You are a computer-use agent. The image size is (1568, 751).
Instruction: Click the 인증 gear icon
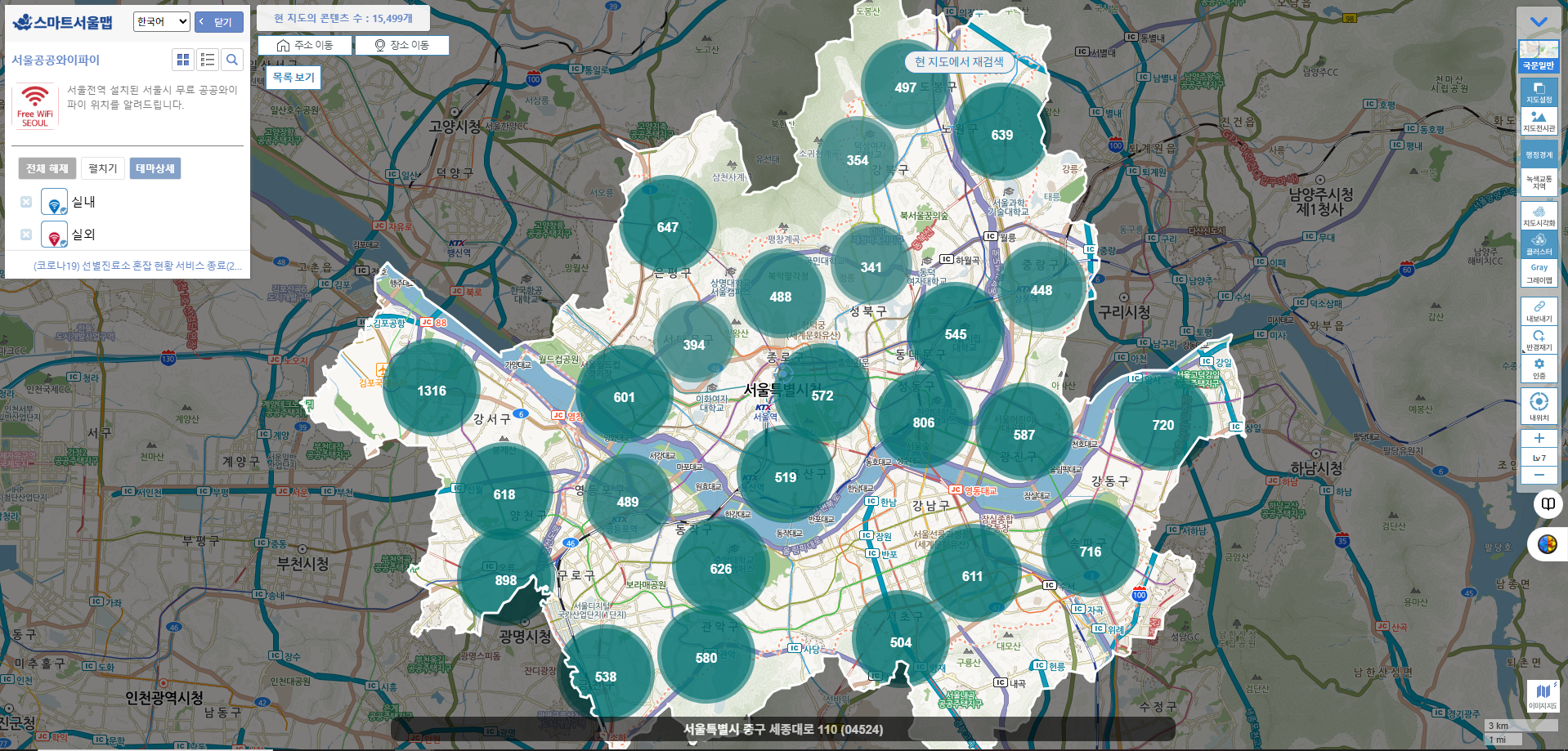[x=1539, y=369]
